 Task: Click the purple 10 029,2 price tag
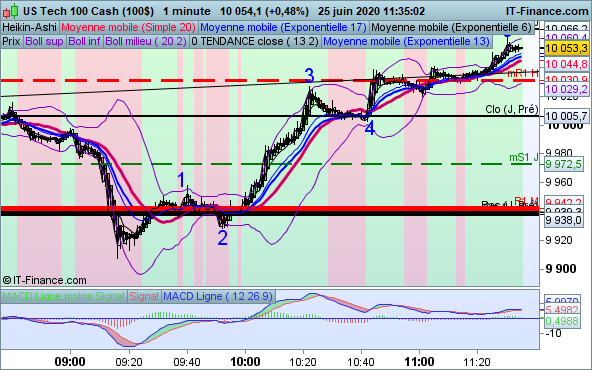(567, 89)
